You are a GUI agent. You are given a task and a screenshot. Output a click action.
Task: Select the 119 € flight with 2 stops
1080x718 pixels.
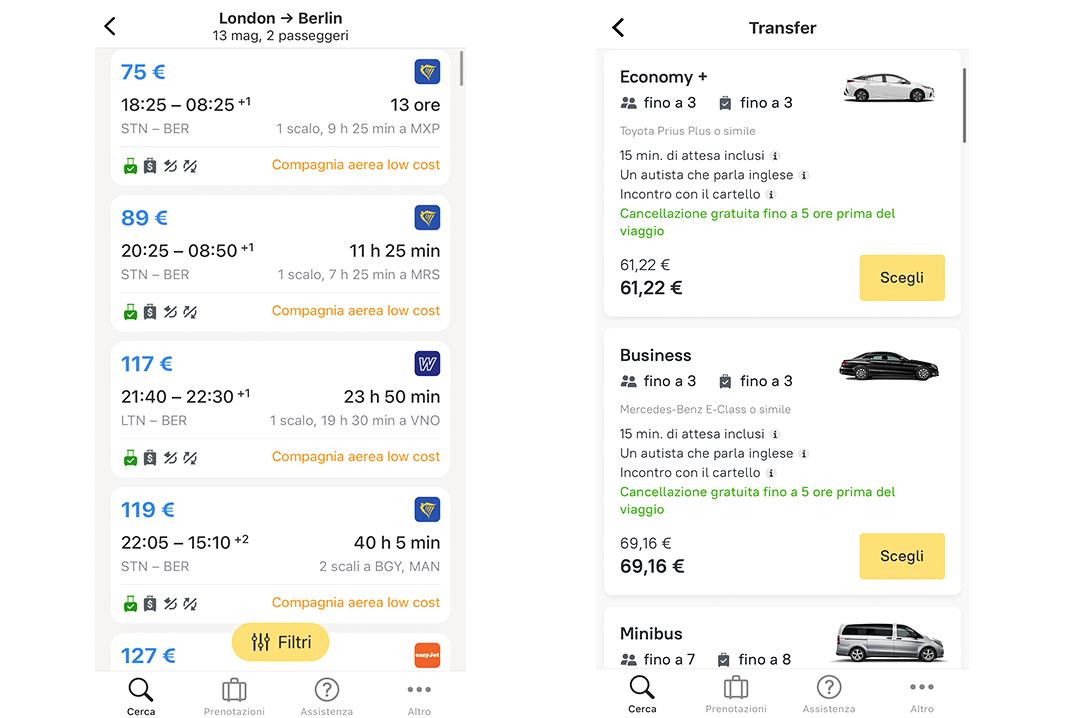coord(280,554)
